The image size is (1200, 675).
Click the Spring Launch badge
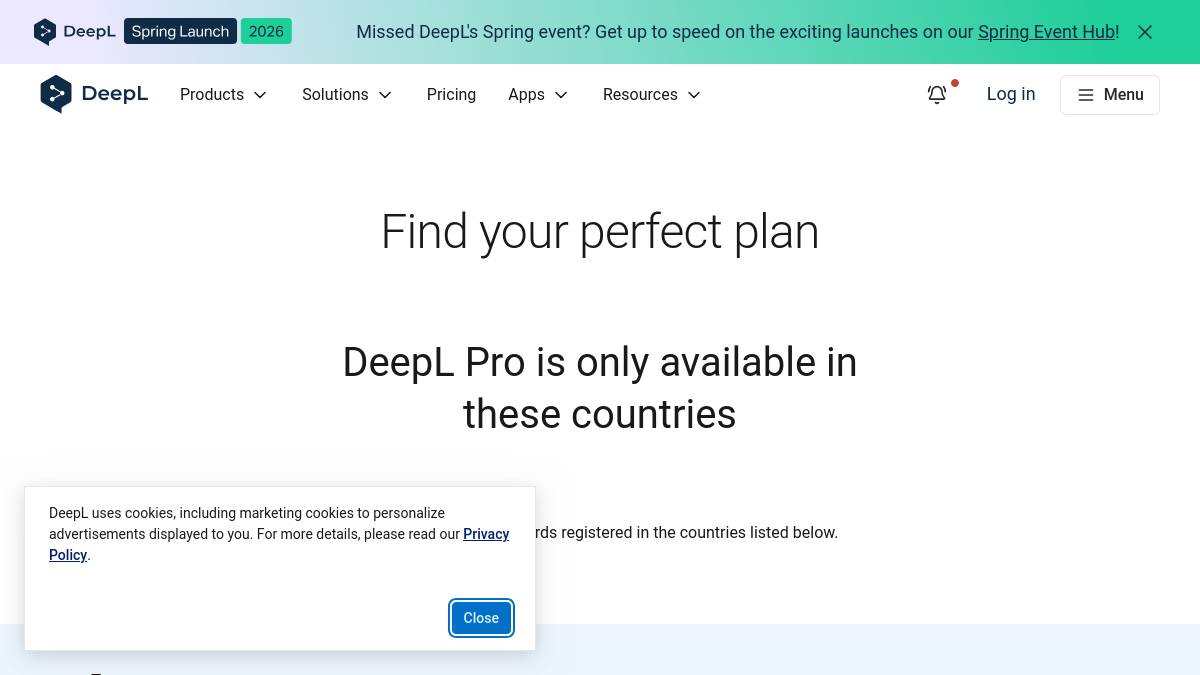180,32
